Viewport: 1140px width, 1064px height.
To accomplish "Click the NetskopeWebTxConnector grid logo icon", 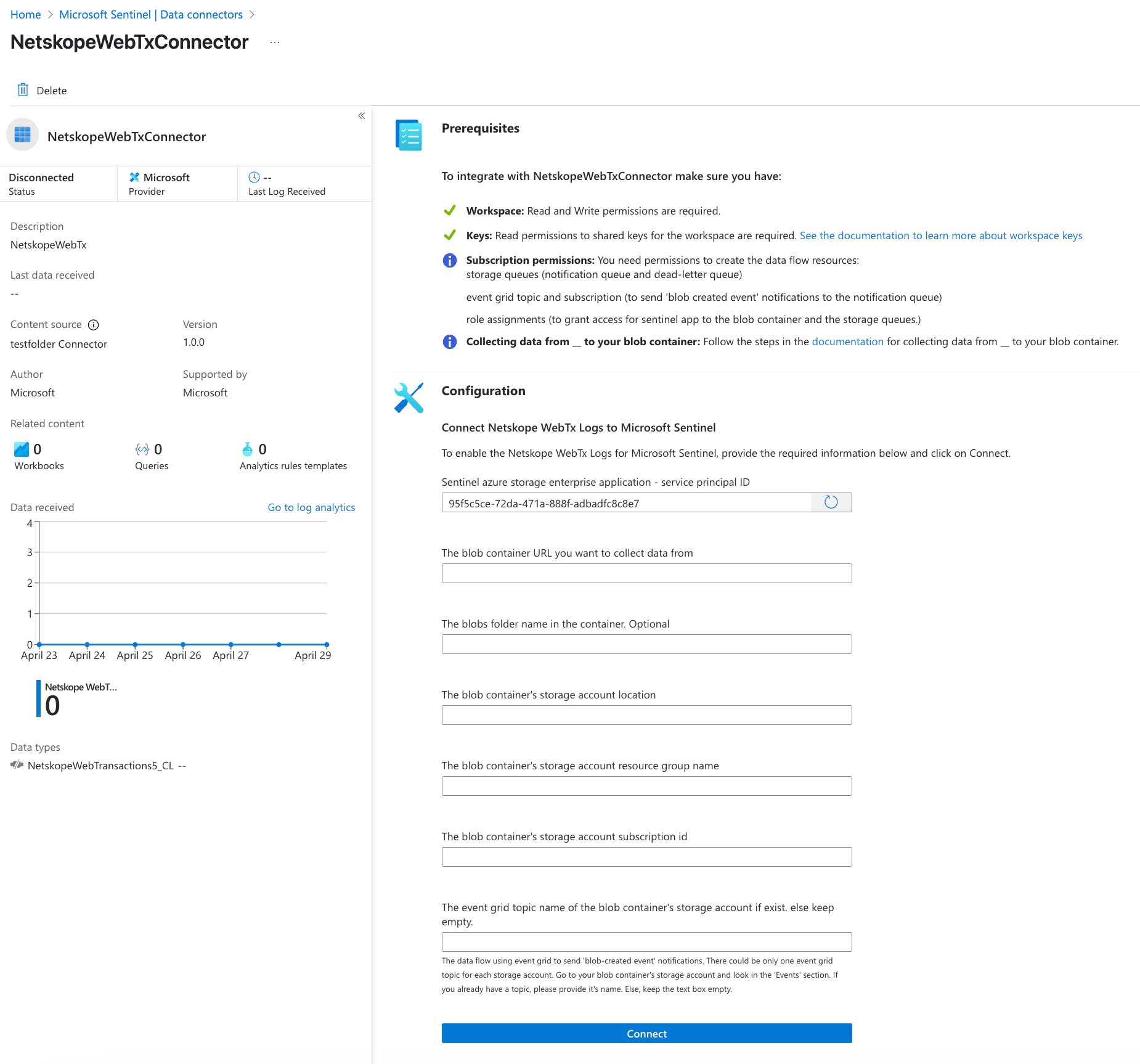I will (23, 135).
